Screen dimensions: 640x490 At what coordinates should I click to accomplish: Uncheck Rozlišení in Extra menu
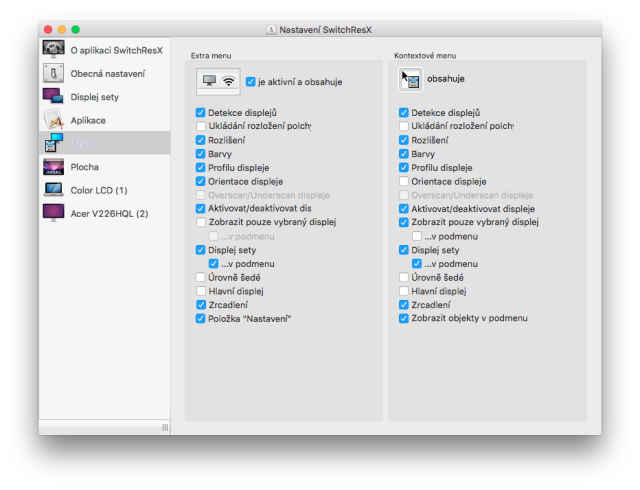click(x=200, y=140)
